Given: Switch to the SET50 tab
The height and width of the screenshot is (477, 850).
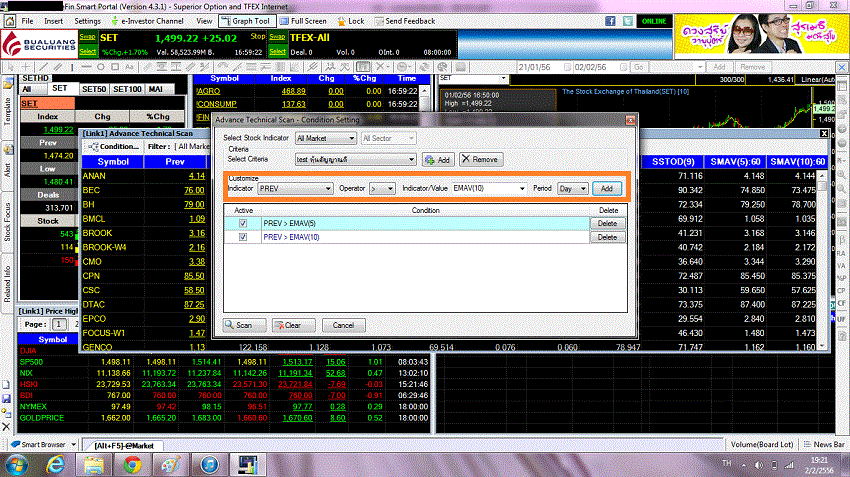Looking at the screenshot, I should coord(94,89).
